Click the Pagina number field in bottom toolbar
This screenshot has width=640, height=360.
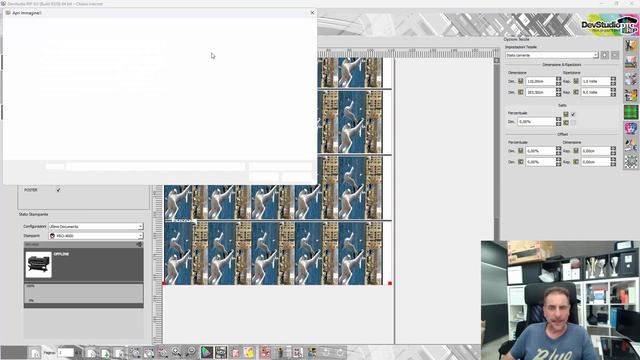tap(66, 352)
